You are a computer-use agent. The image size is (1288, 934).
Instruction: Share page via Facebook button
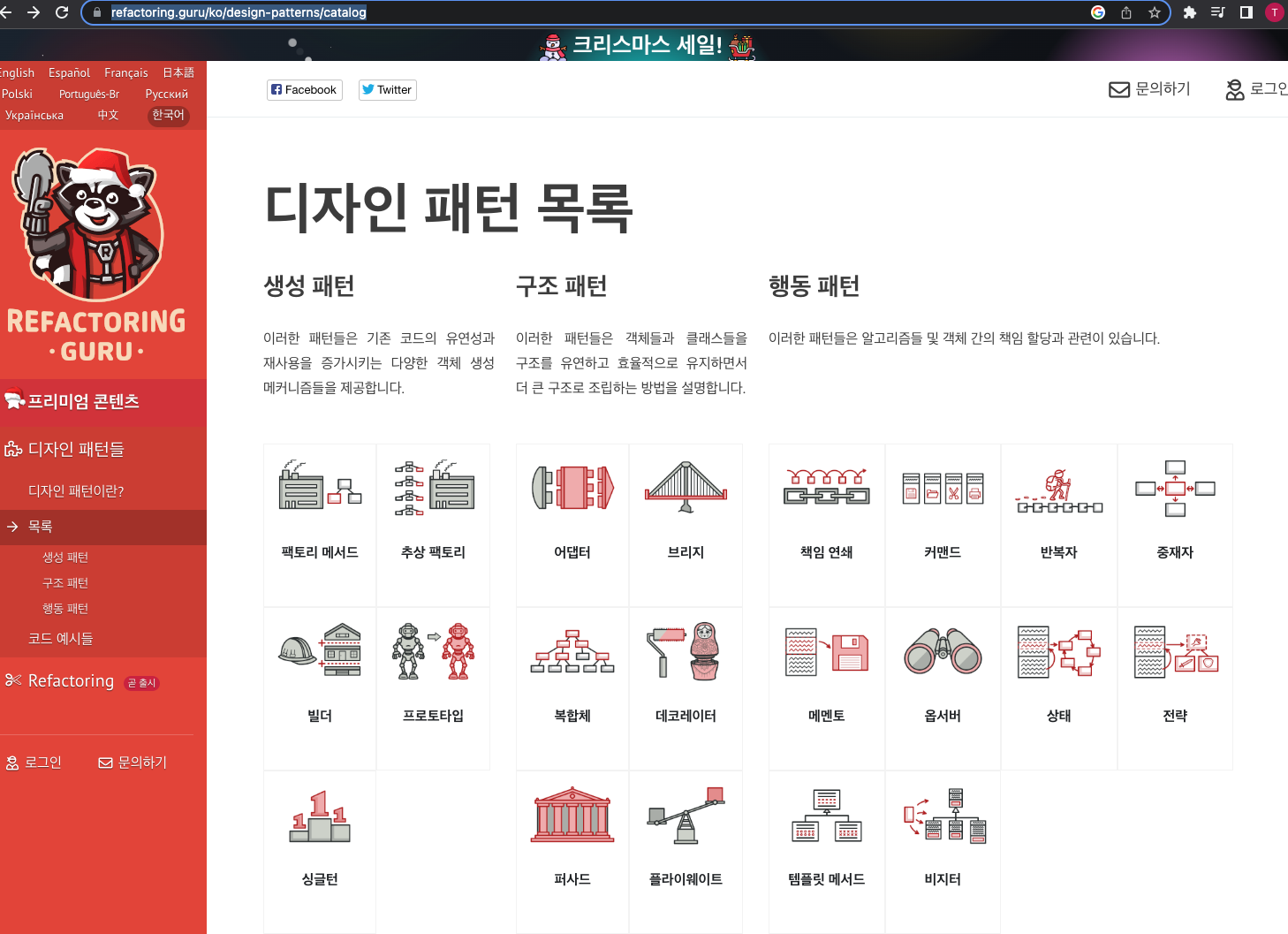point(304,89)
